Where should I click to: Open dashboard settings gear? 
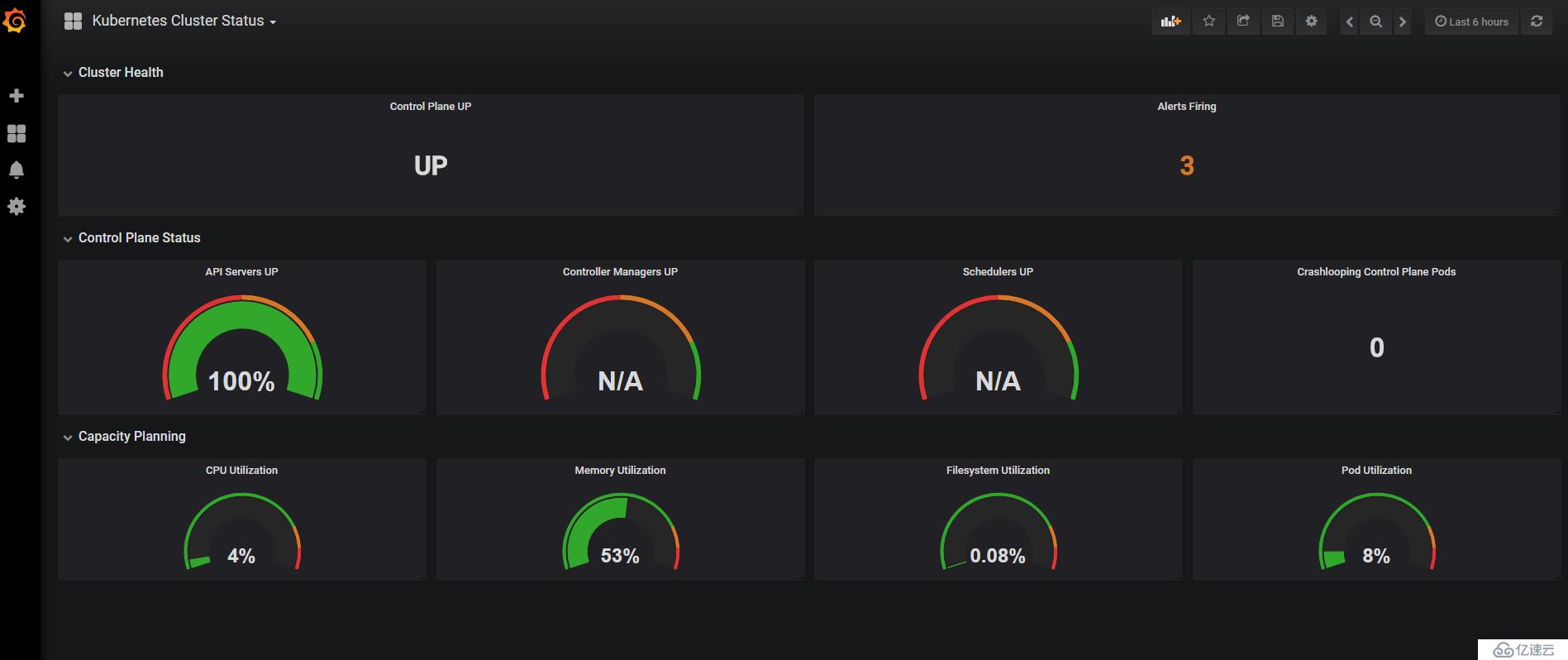pyautogui.click(x=1312, y=22)
